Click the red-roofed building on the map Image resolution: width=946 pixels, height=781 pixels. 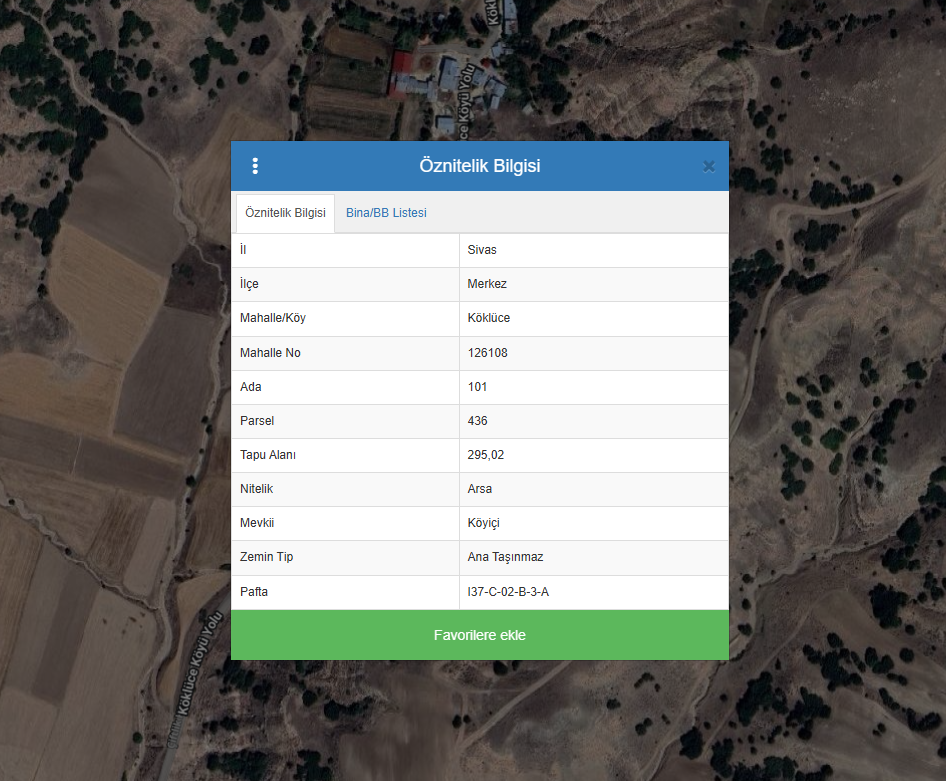coord(402,64)
